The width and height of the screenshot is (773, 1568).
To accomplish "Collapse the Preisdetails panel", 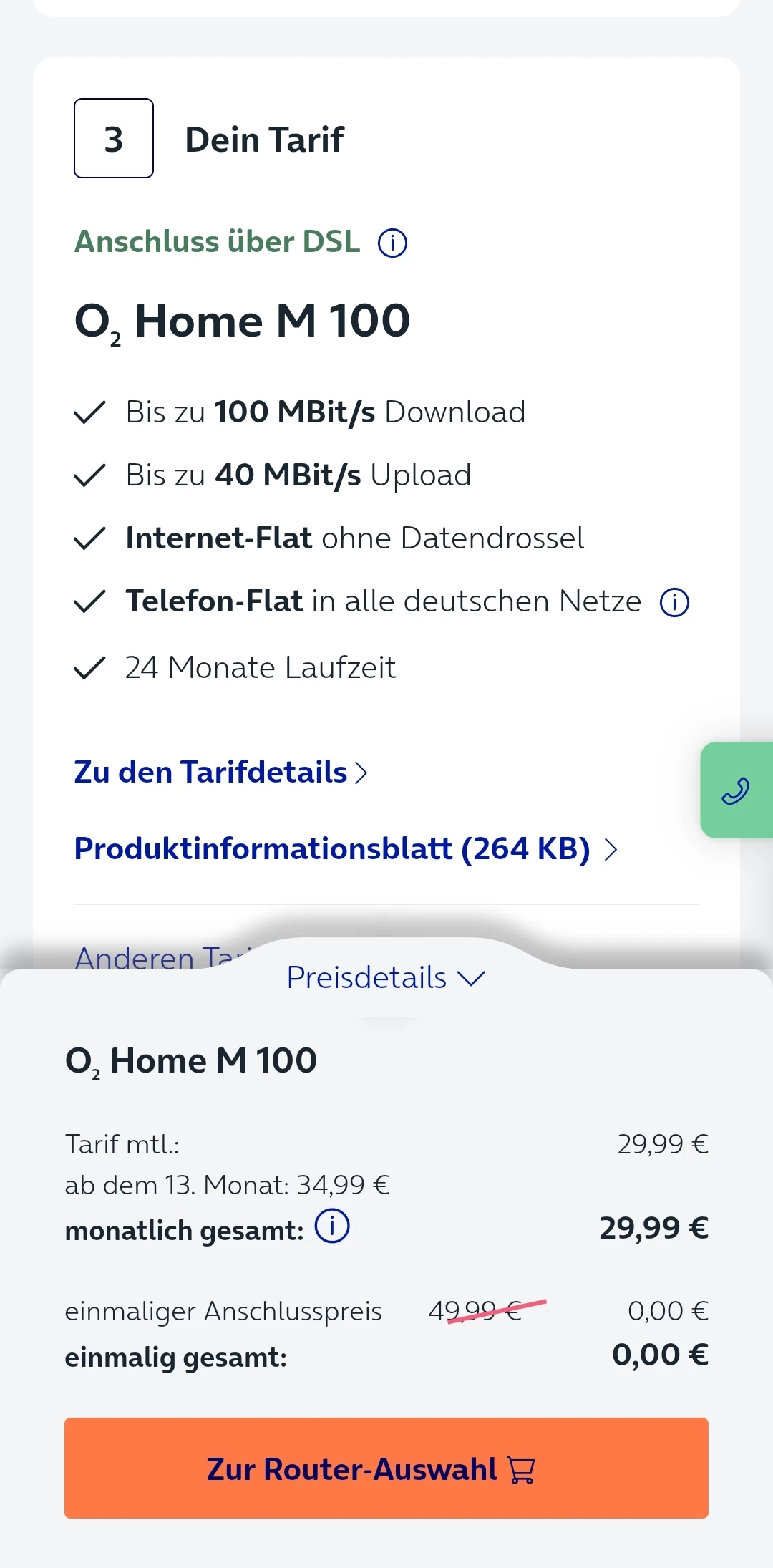I will tap(386, 977).
